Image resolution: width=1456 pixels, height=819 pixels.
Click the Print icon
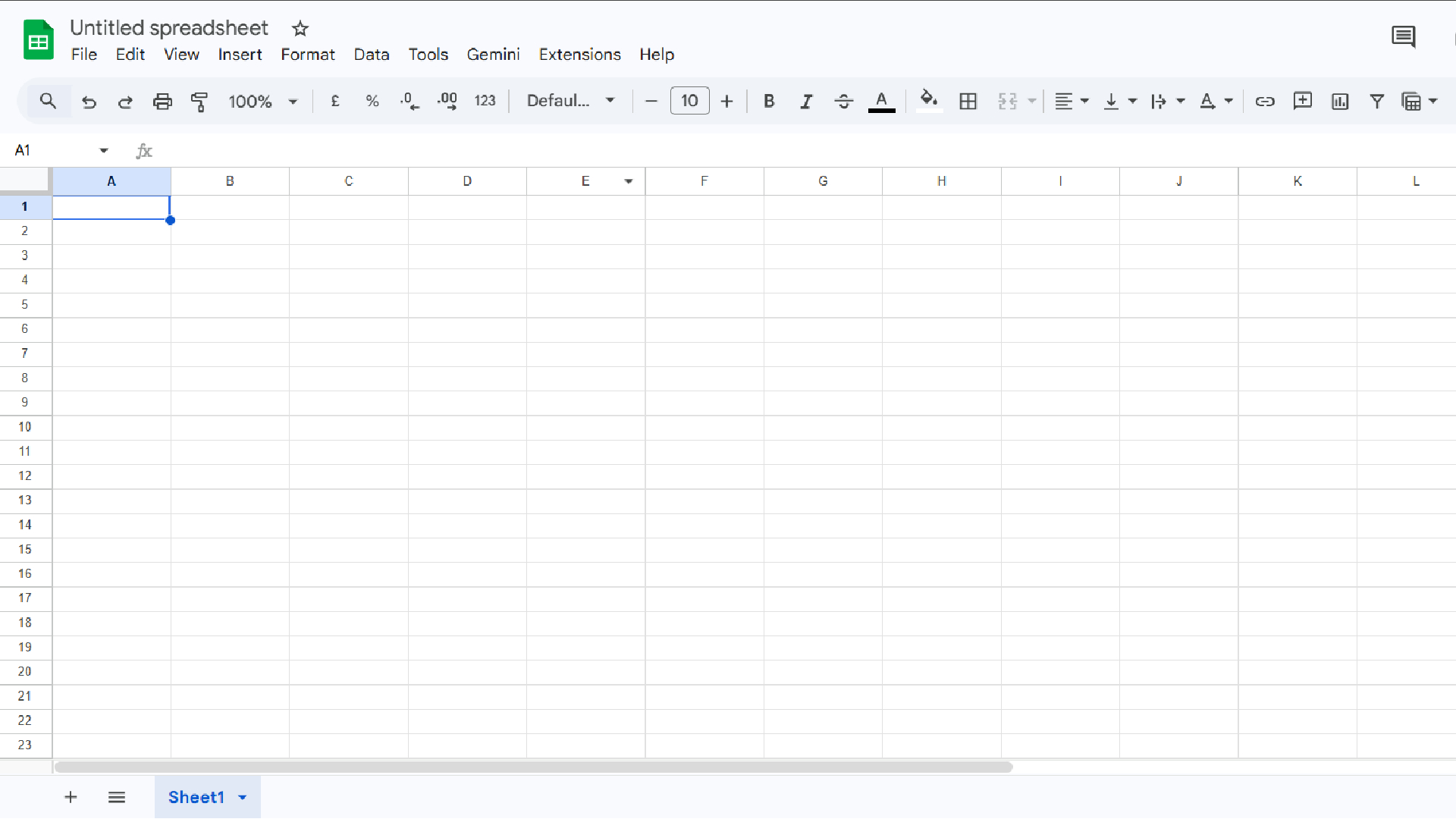(162, 101)
